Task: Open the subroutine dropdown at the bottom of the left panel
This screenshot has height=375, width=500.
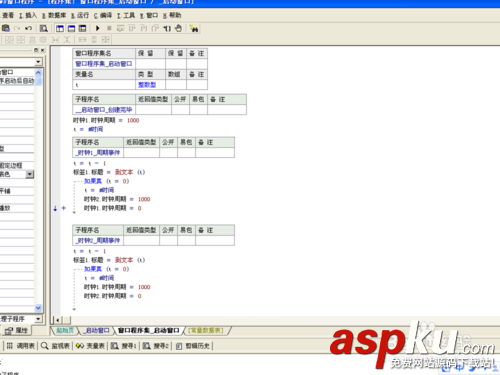Action: [x=38, y=319]
